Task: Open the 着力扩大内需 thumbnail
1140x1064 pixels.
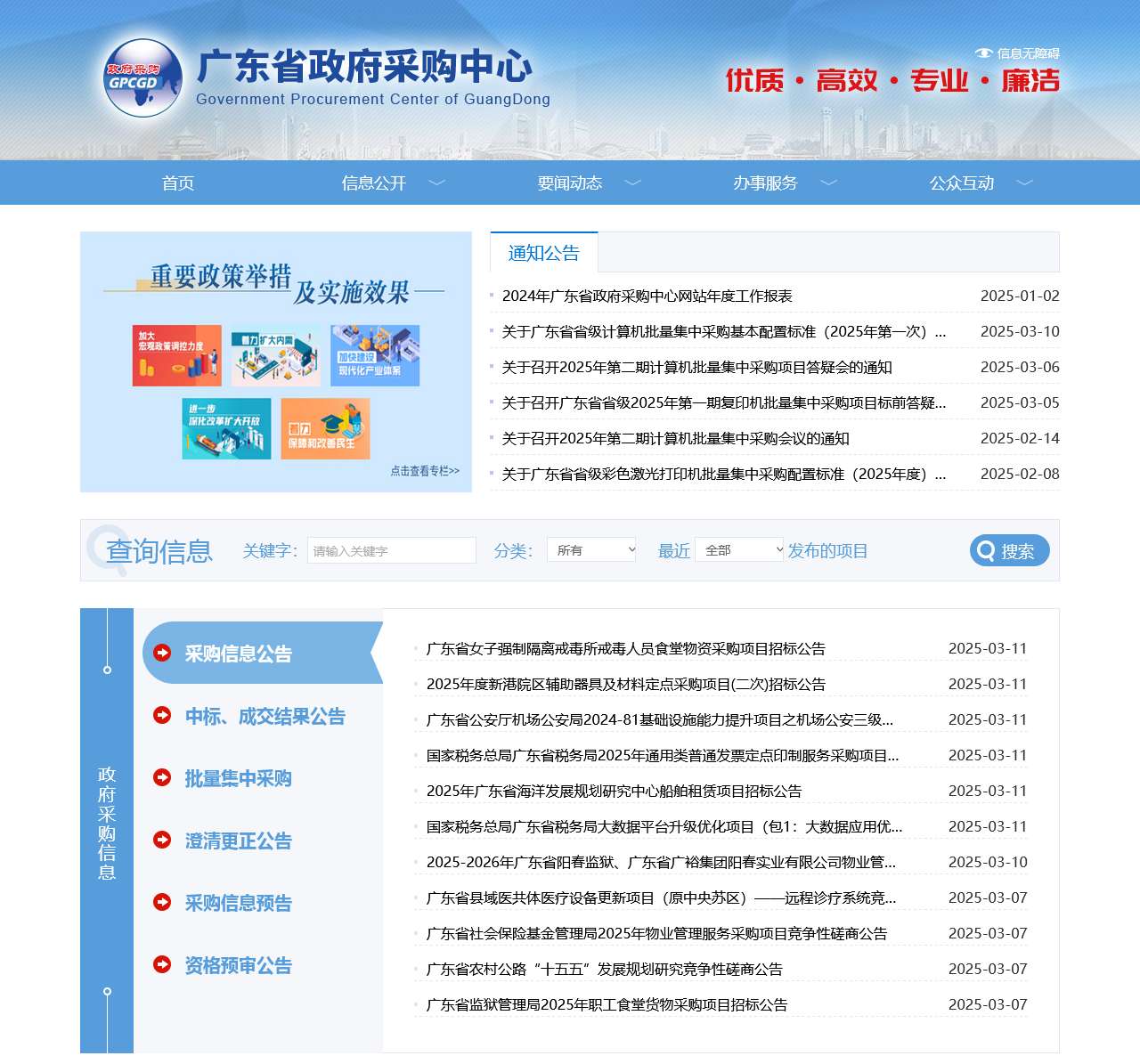Action: tap(275, 355)
